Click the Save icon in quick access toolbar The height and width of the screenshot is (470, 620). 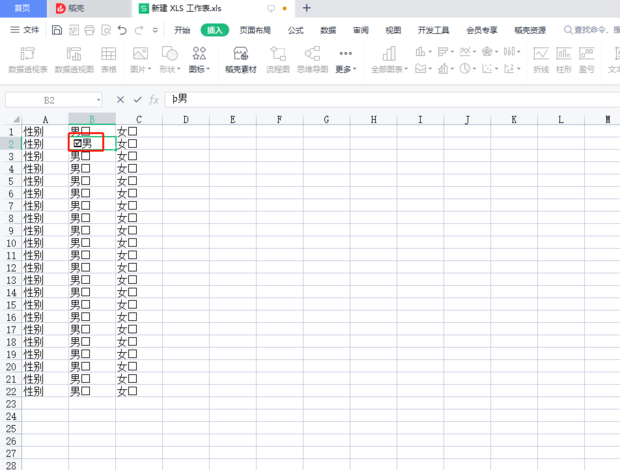[x=57, y=30]
